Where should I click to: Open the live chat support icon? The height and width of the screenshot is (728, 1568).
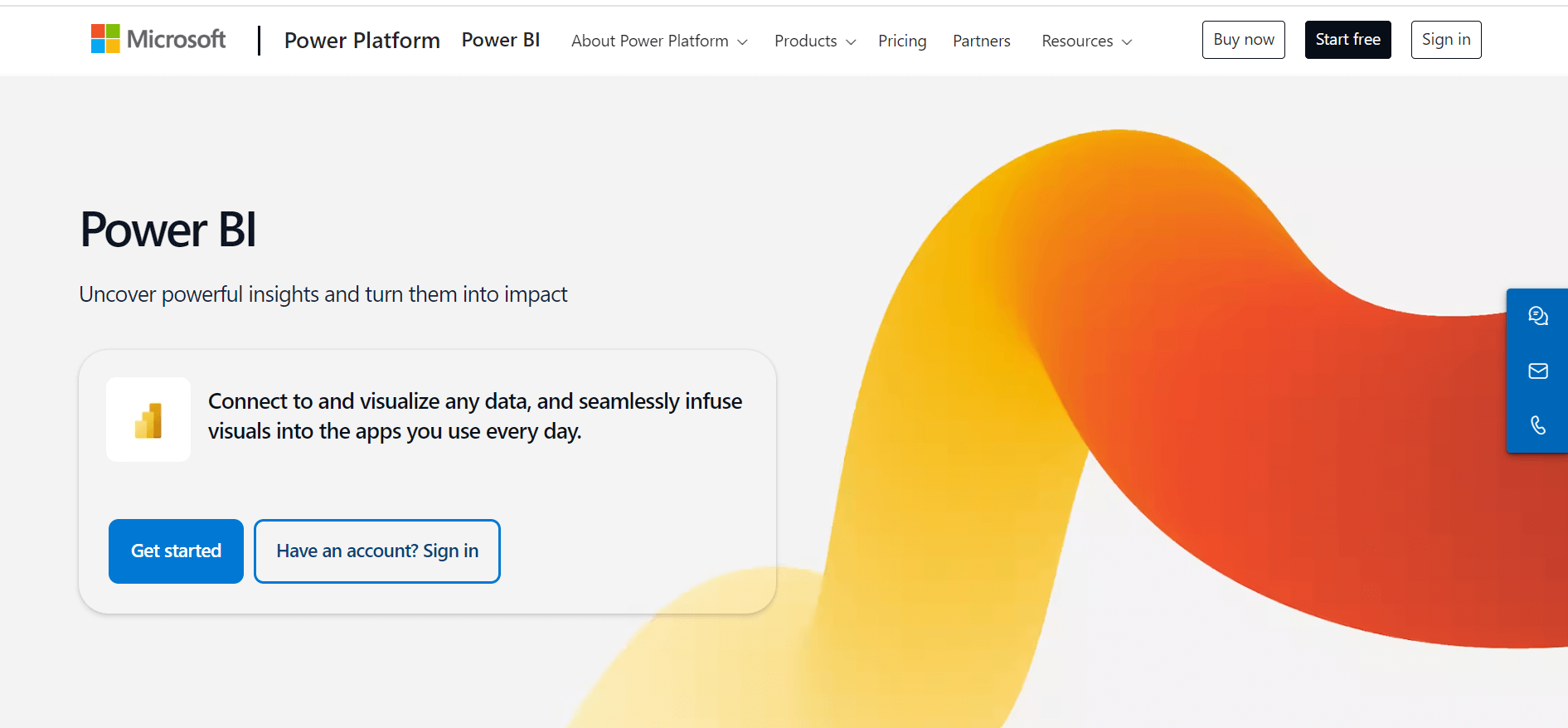click(1538, 315)
